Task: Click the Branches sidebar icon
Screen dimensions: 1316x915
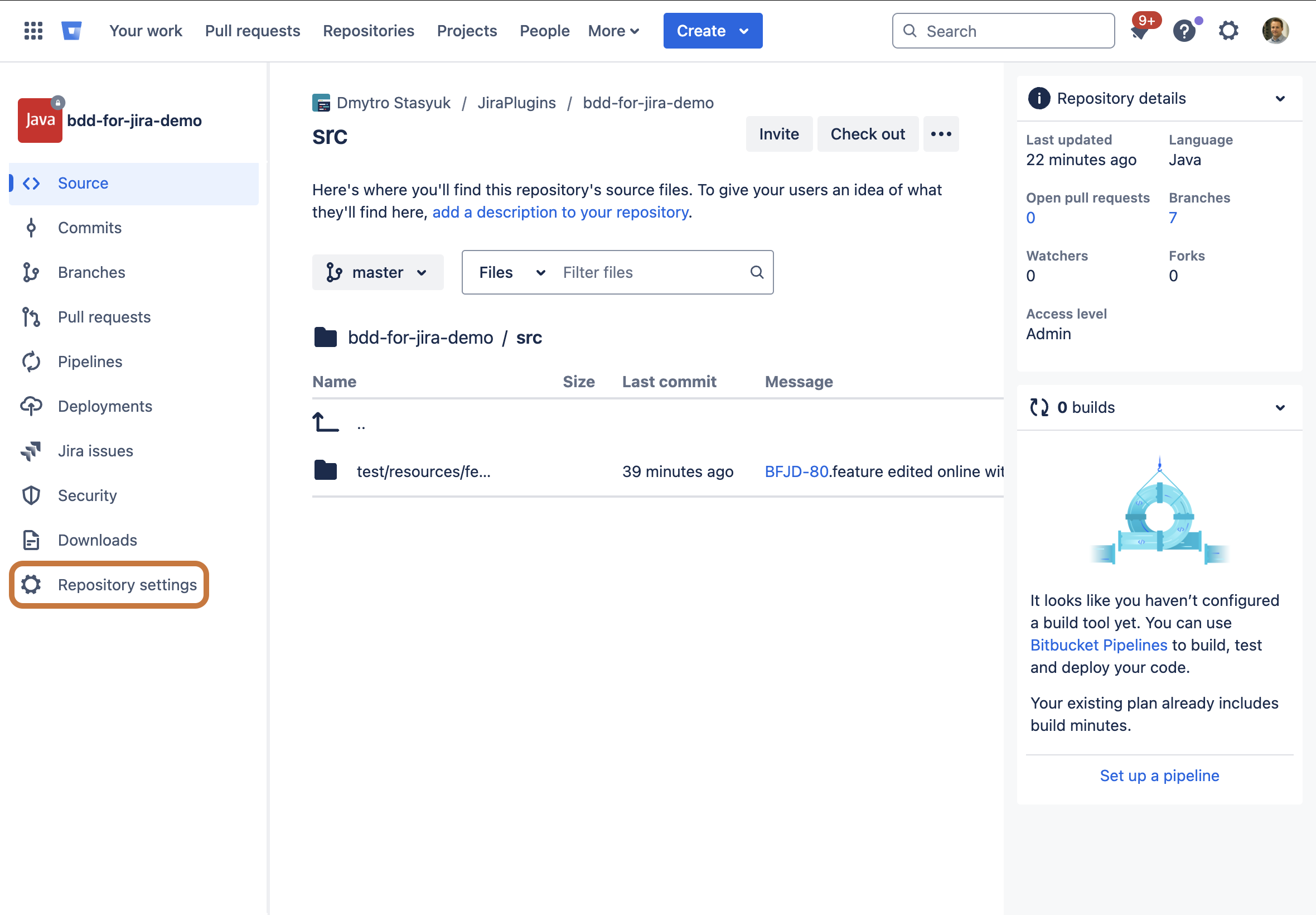Action: (x=31, y=272)
